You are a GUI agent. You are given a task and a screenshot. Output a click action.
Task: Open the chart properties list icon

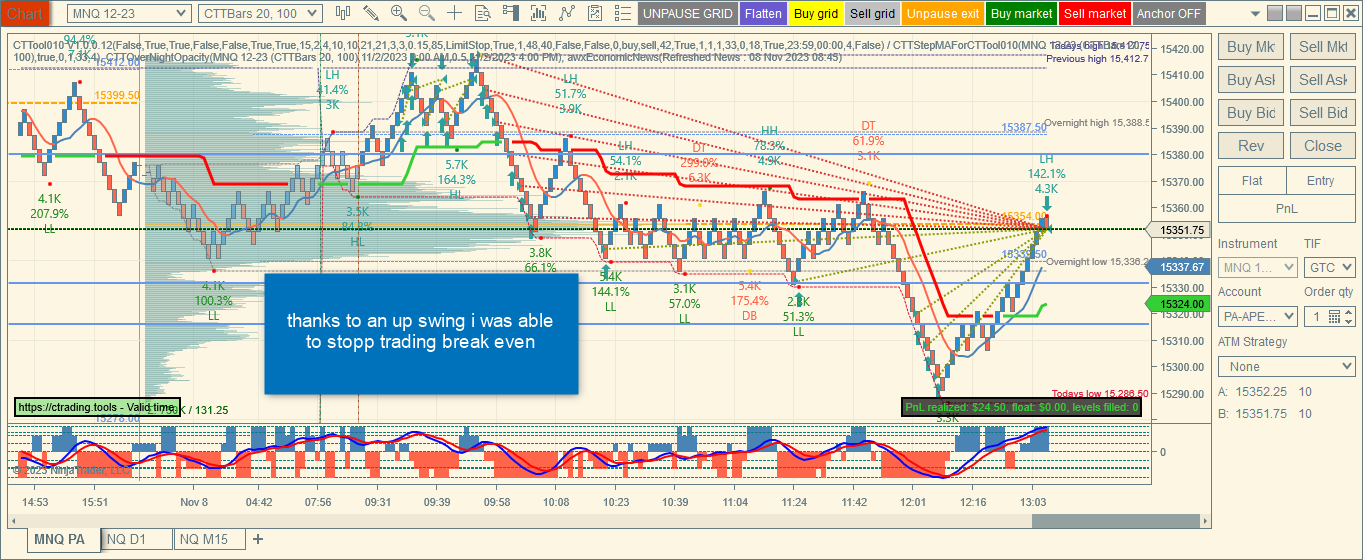click(624, 13)
